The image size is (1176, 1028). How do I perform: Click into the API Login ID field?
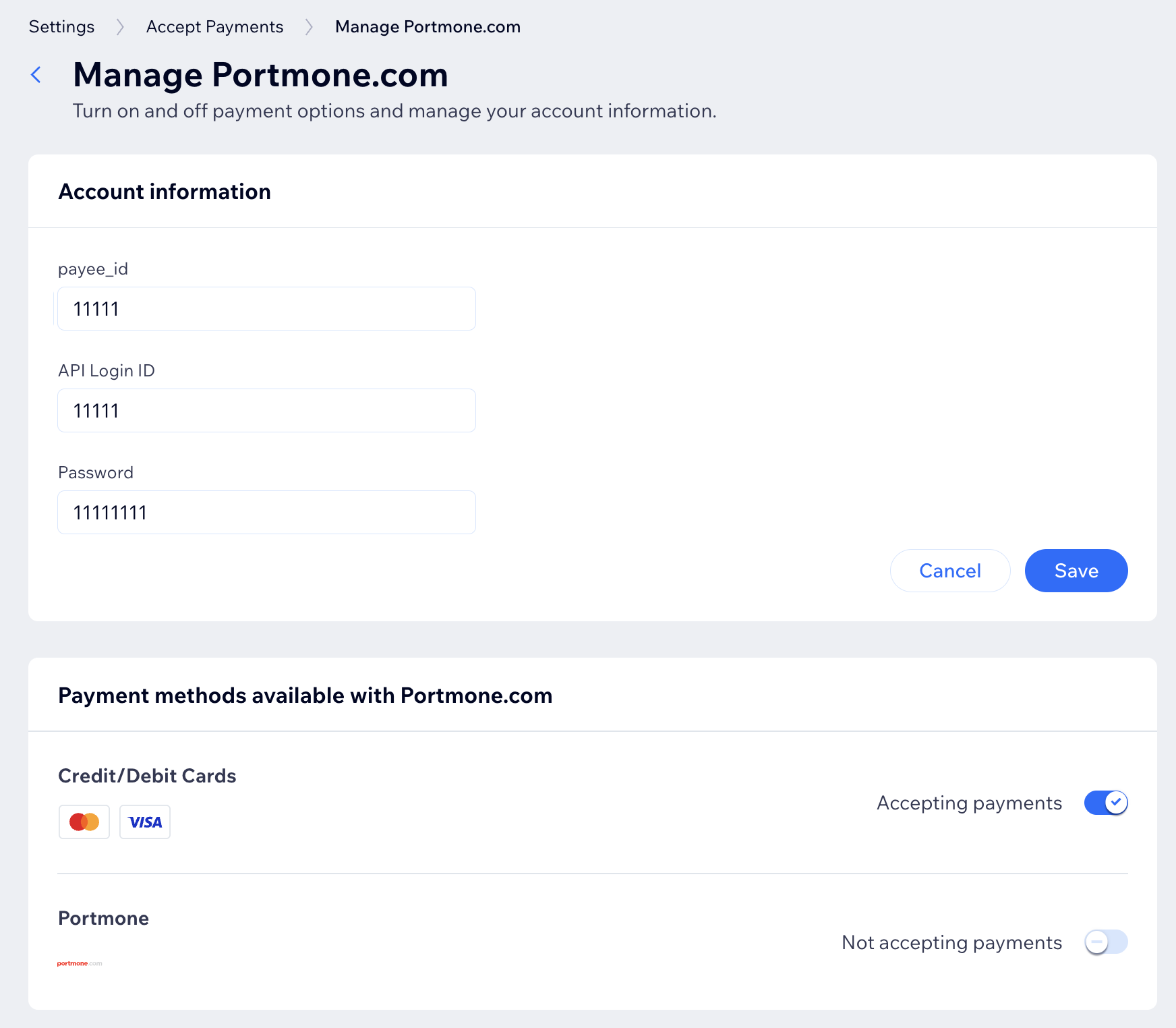tap(266, 411)
